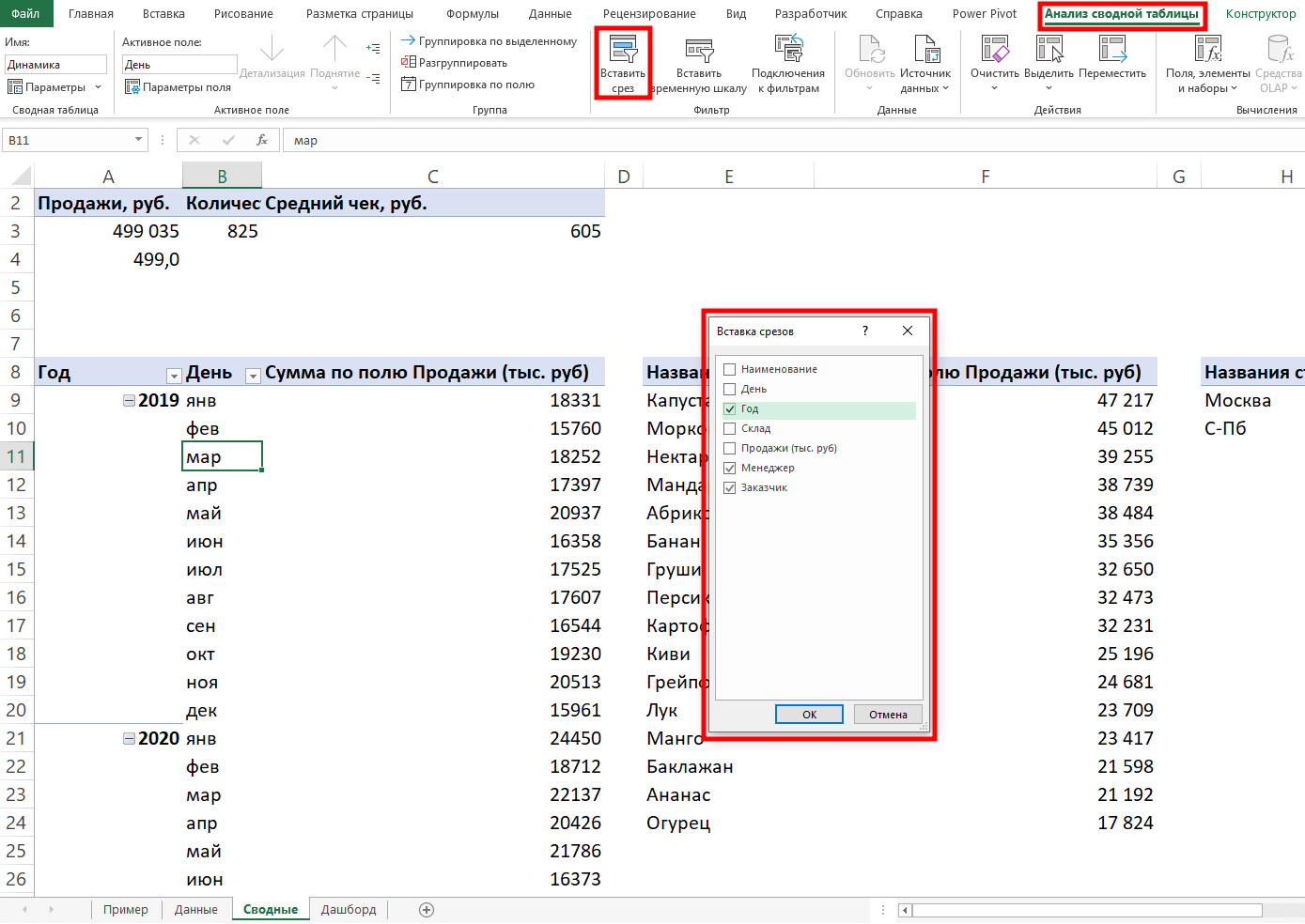Switch to the Данные sheet tab
The height and width of the screenshot is (924, 1305).
click(x=196, y=909)
